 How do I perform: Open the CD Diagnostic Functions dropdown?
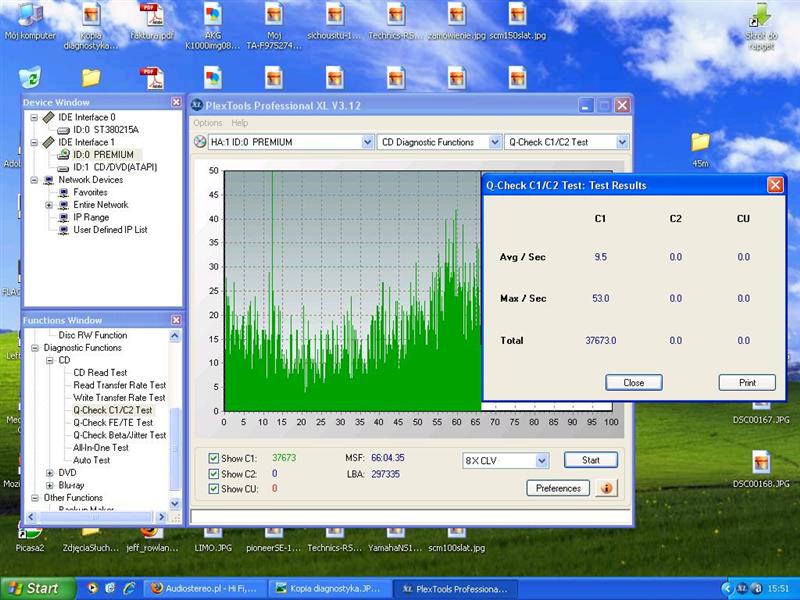pos(494,142)
